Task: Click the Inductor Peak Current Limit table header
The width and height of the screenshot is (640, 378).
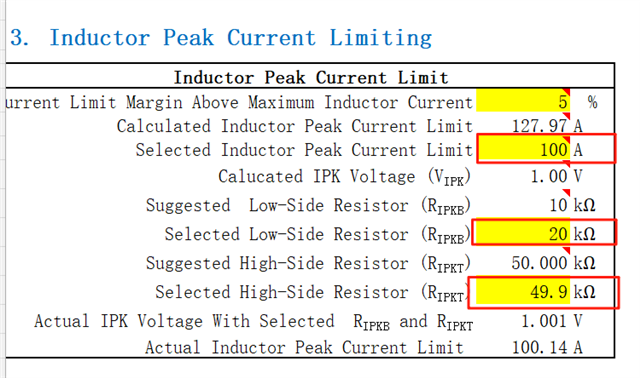Action: point(311,77)
